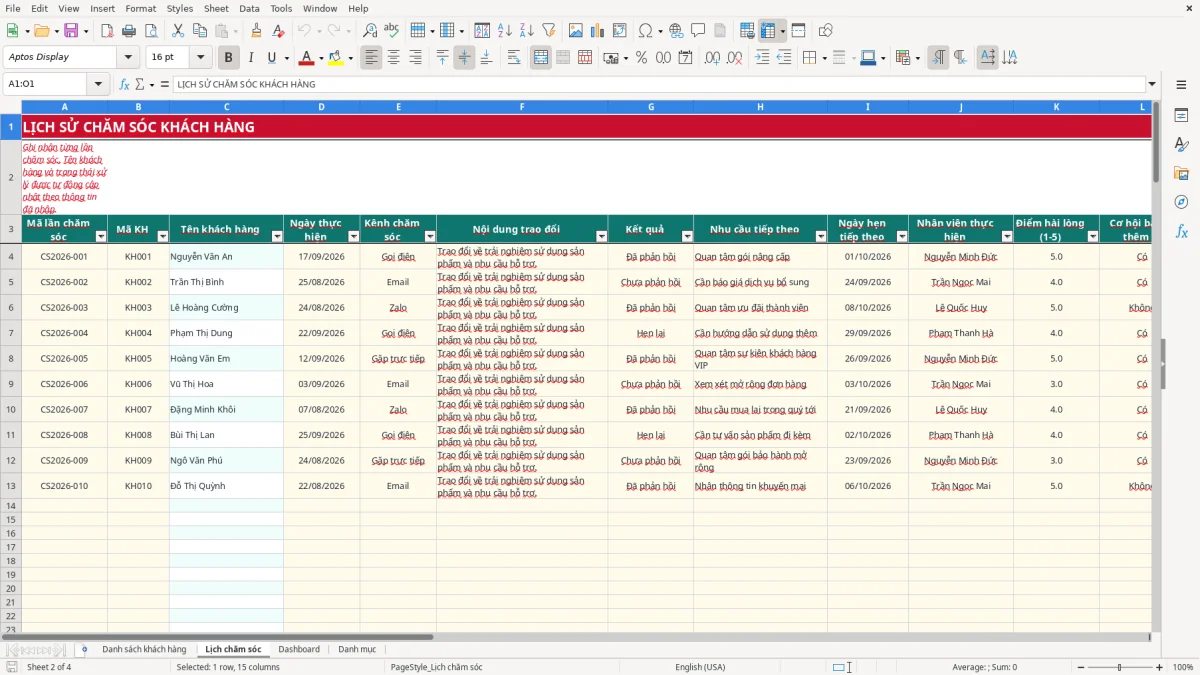The image size is (1200, 675).
Task: Expand the formula bar arrow
Action: tap(1152, 84)
